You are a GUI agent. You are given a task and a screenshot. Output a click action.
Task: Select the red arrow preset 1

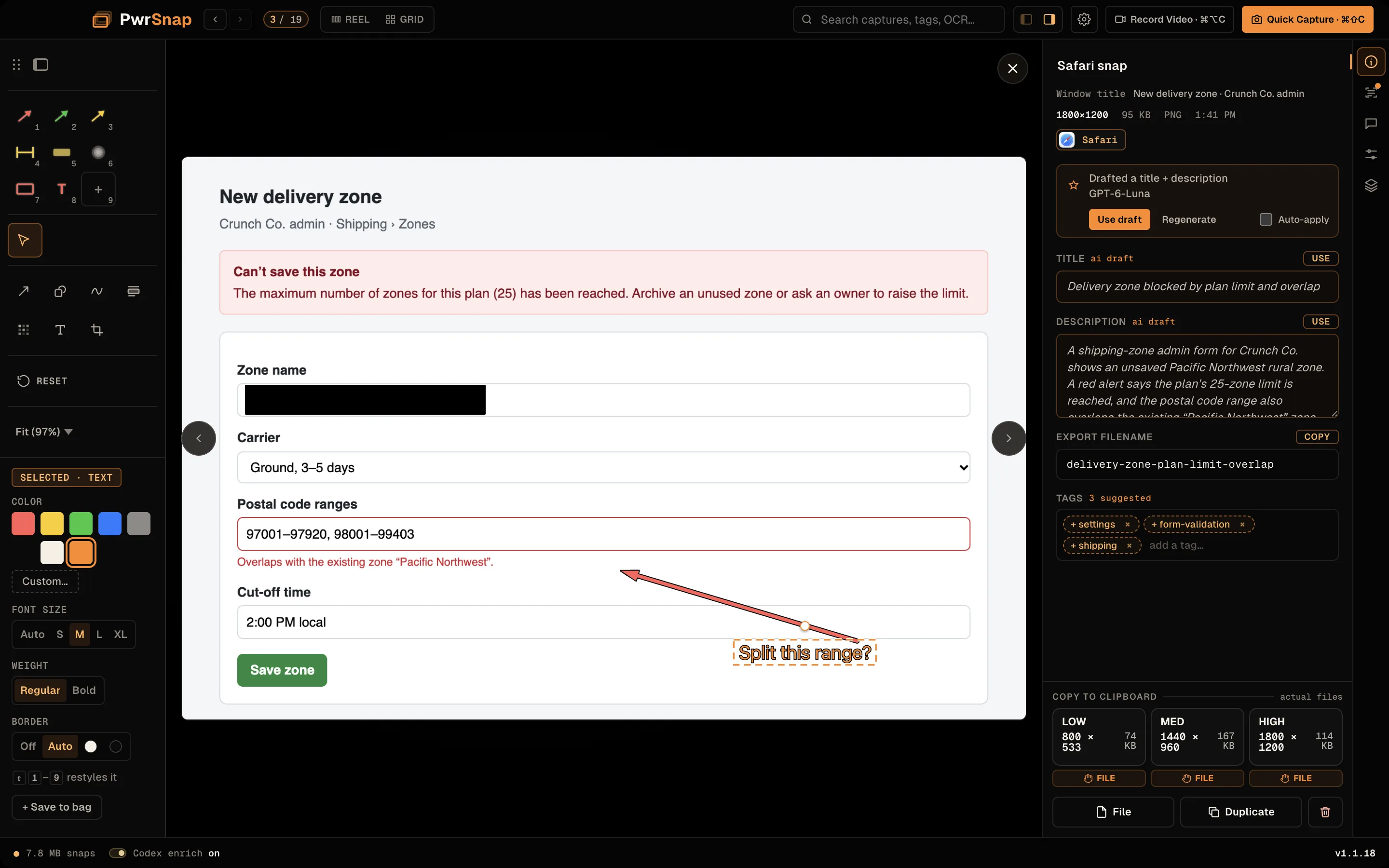[x=25, y=117]
